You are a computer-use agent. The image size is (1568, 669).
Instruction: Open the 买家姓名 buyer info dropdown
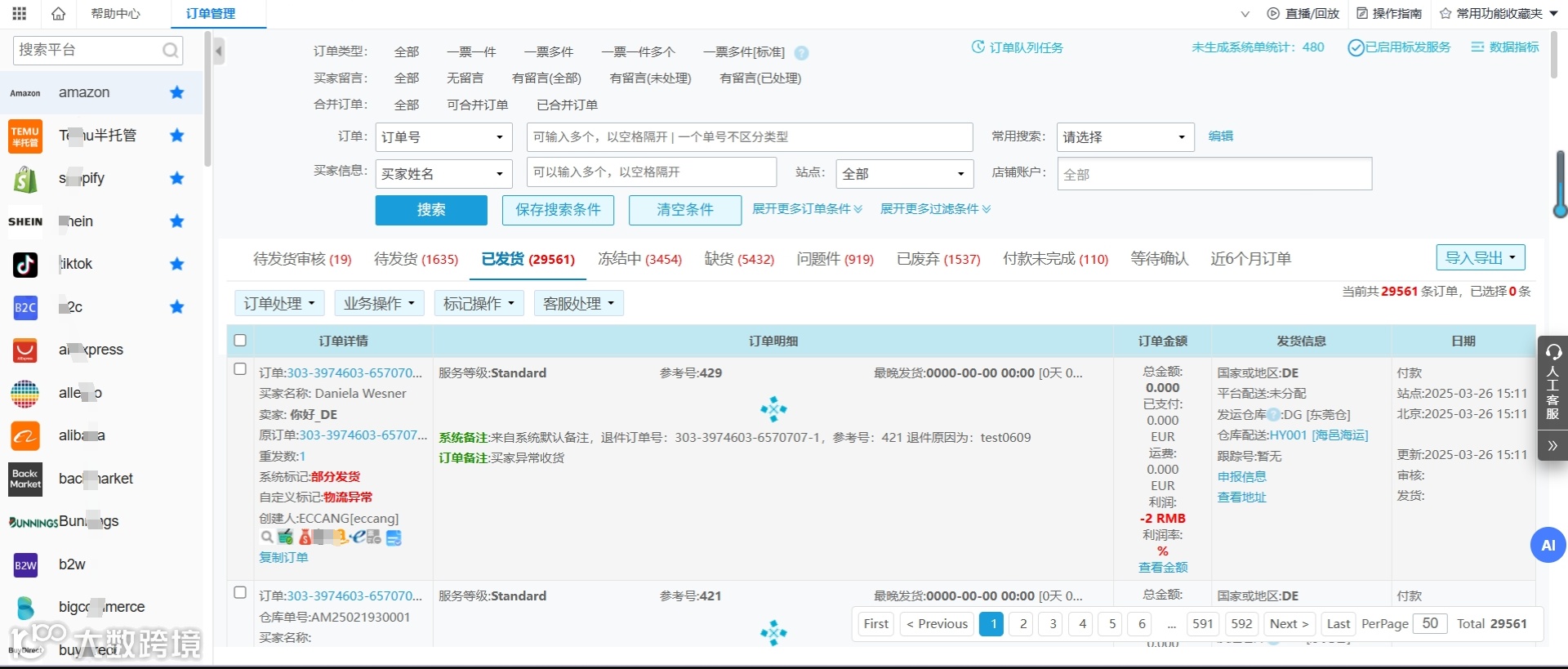pyautogui.click(x=443, y=173)
